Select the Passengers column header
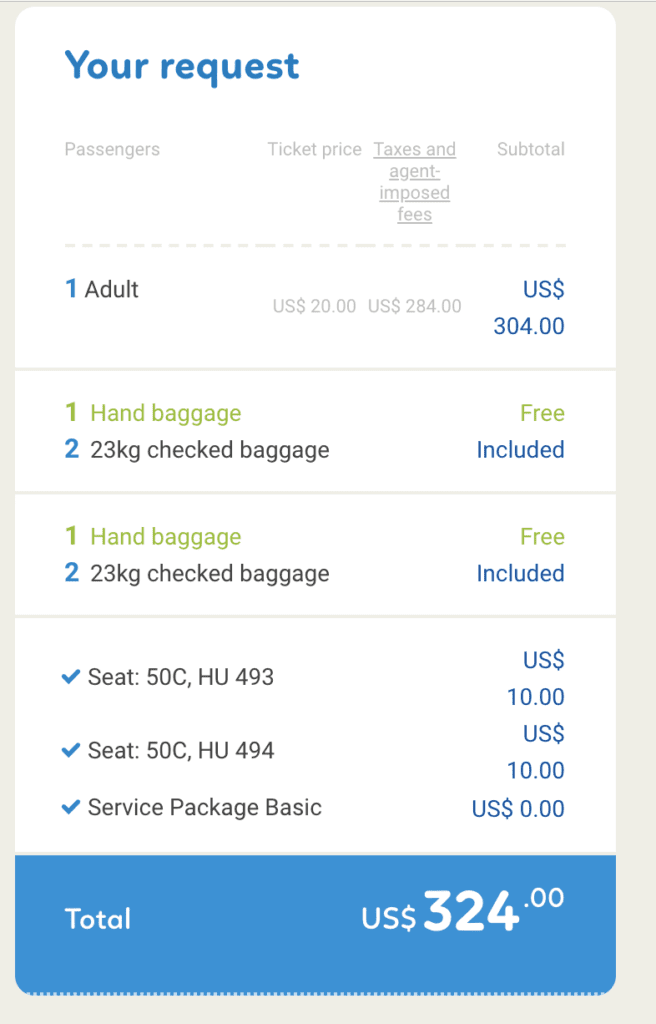 tap(112, 149)
